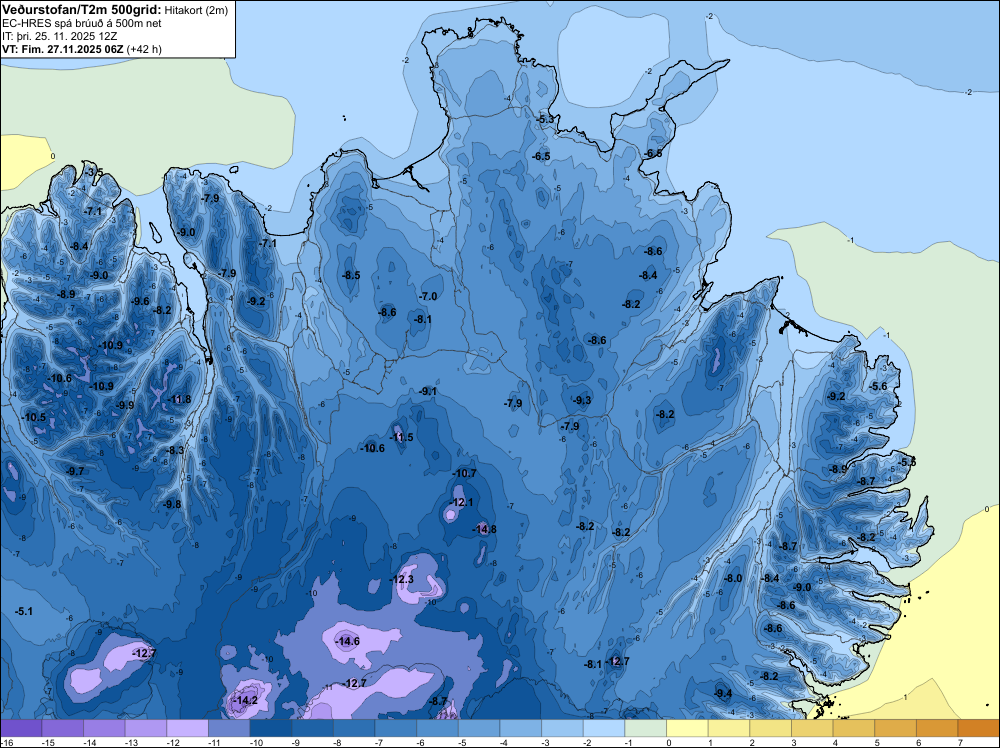Click the "-8.3" temperature label on the map

coord(175,450)
